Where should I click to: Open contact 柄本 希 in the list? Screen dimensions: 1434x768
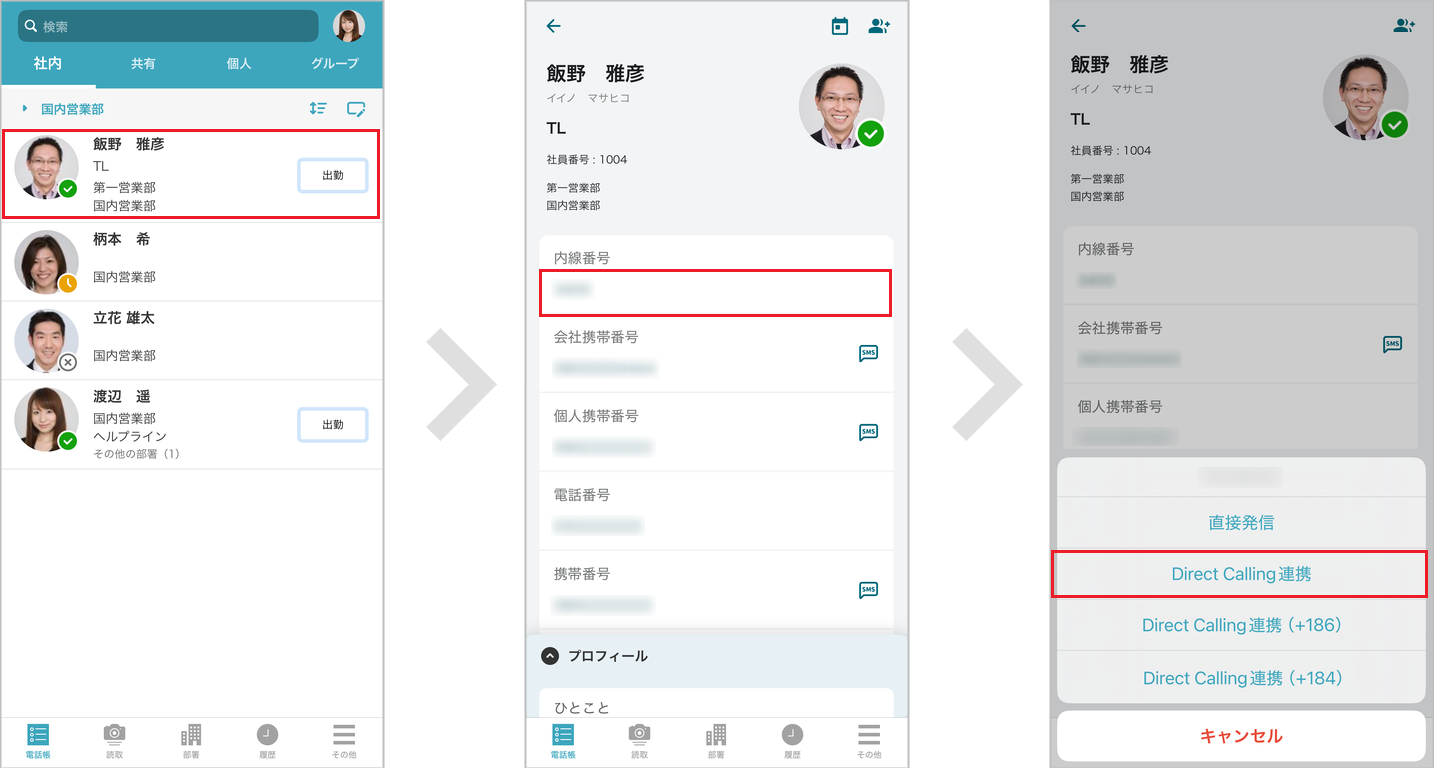192,261
